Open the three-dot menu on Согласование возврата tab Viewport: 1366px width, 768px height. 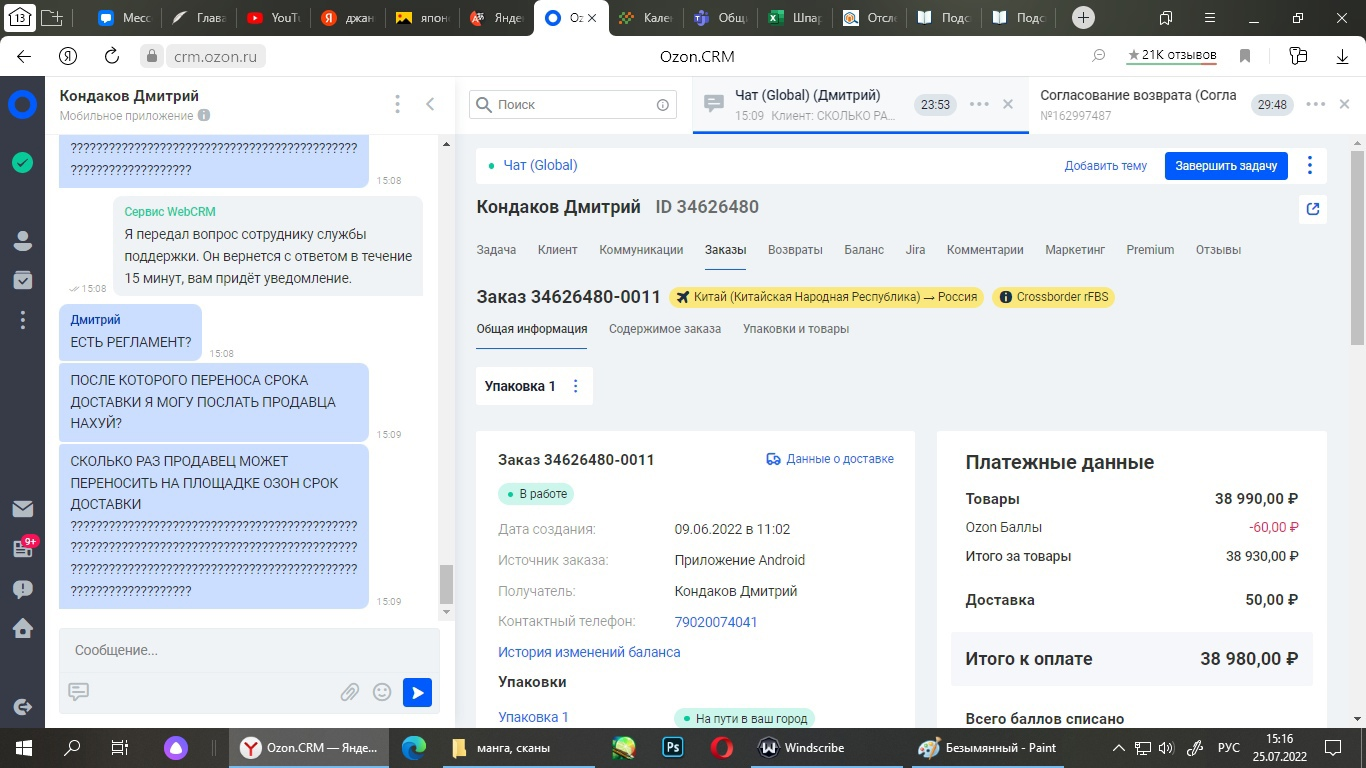pyautogui.click(x=1316, y=104)
